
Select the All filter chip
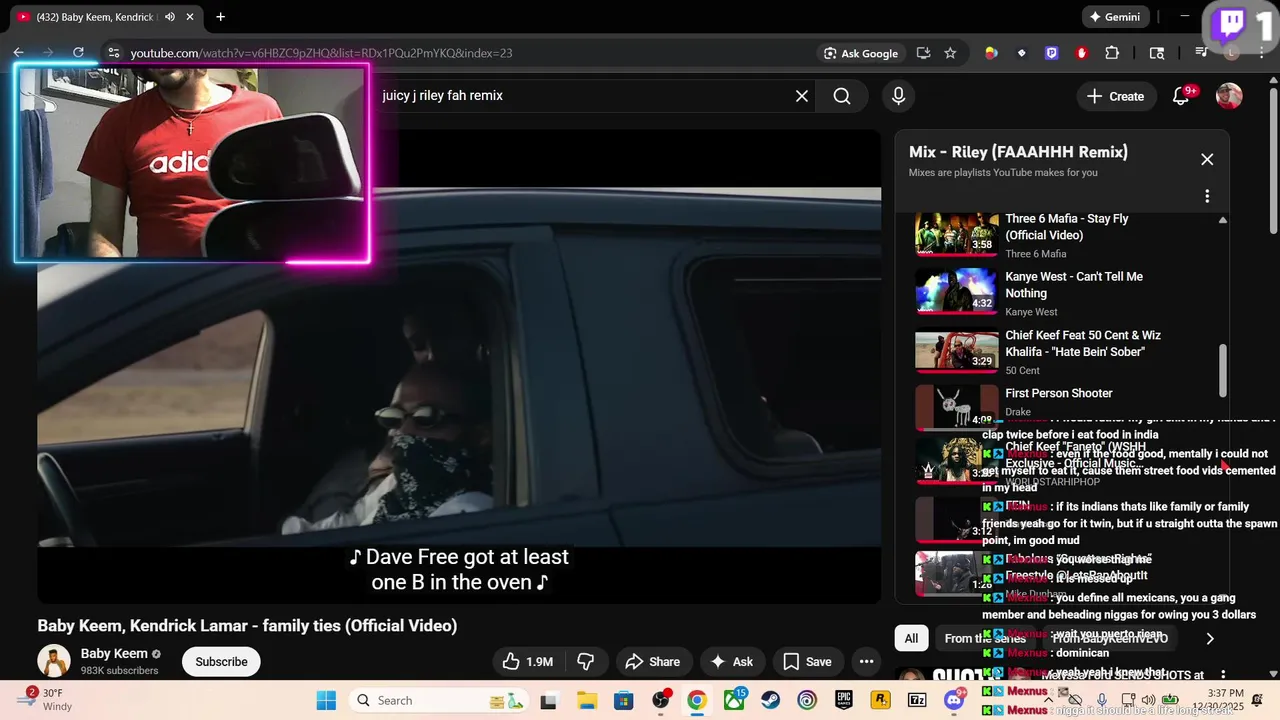point(911,638)
